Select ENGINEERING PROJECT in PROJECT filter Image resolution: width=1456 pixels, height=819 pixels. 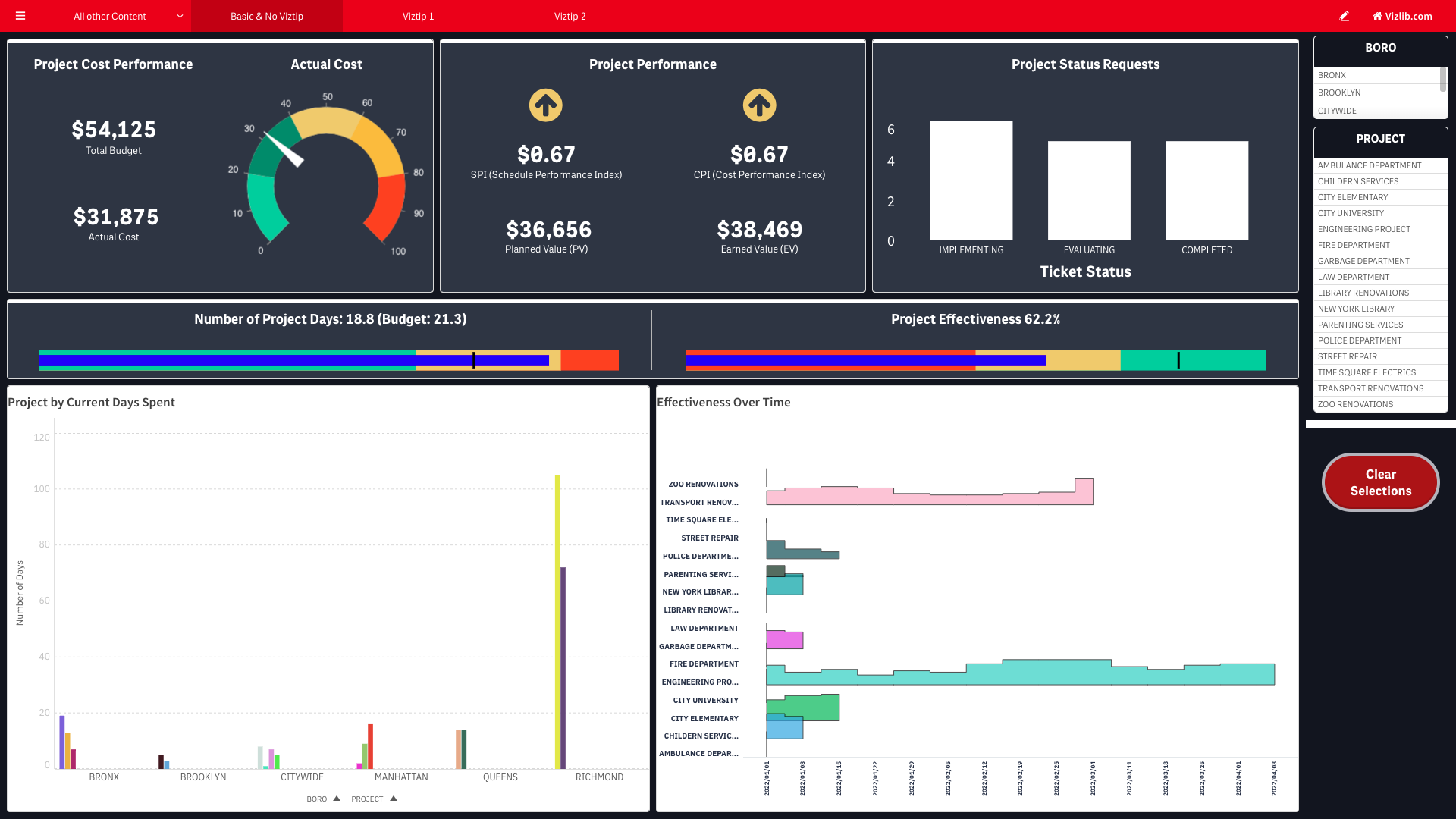click(1380, 229)
